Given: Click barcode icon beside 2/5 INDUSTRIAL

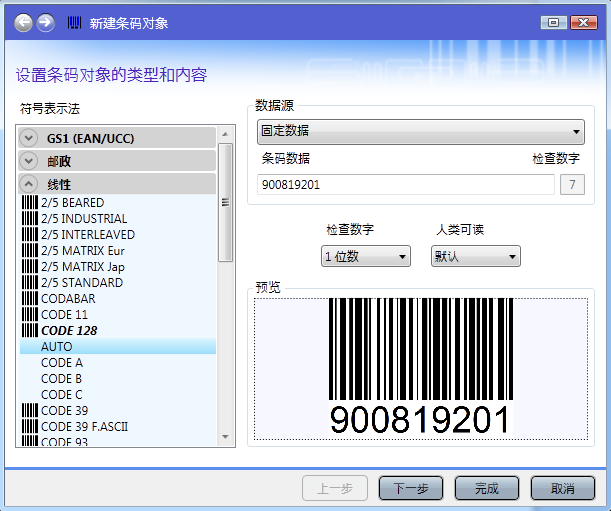Looking at the screenshot, I should click(x=30, y=219).
